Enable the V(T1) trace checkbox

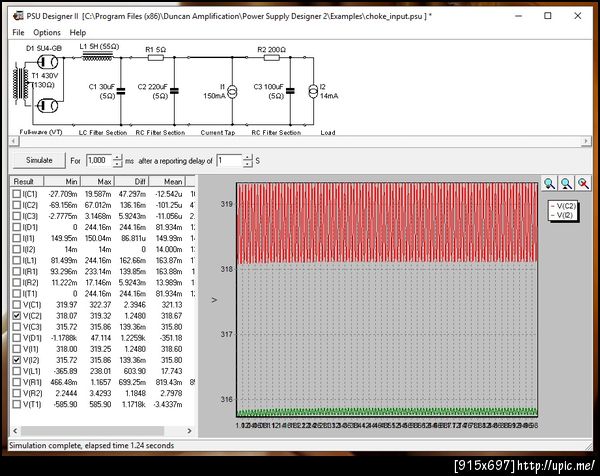click(x=16, y=404)
